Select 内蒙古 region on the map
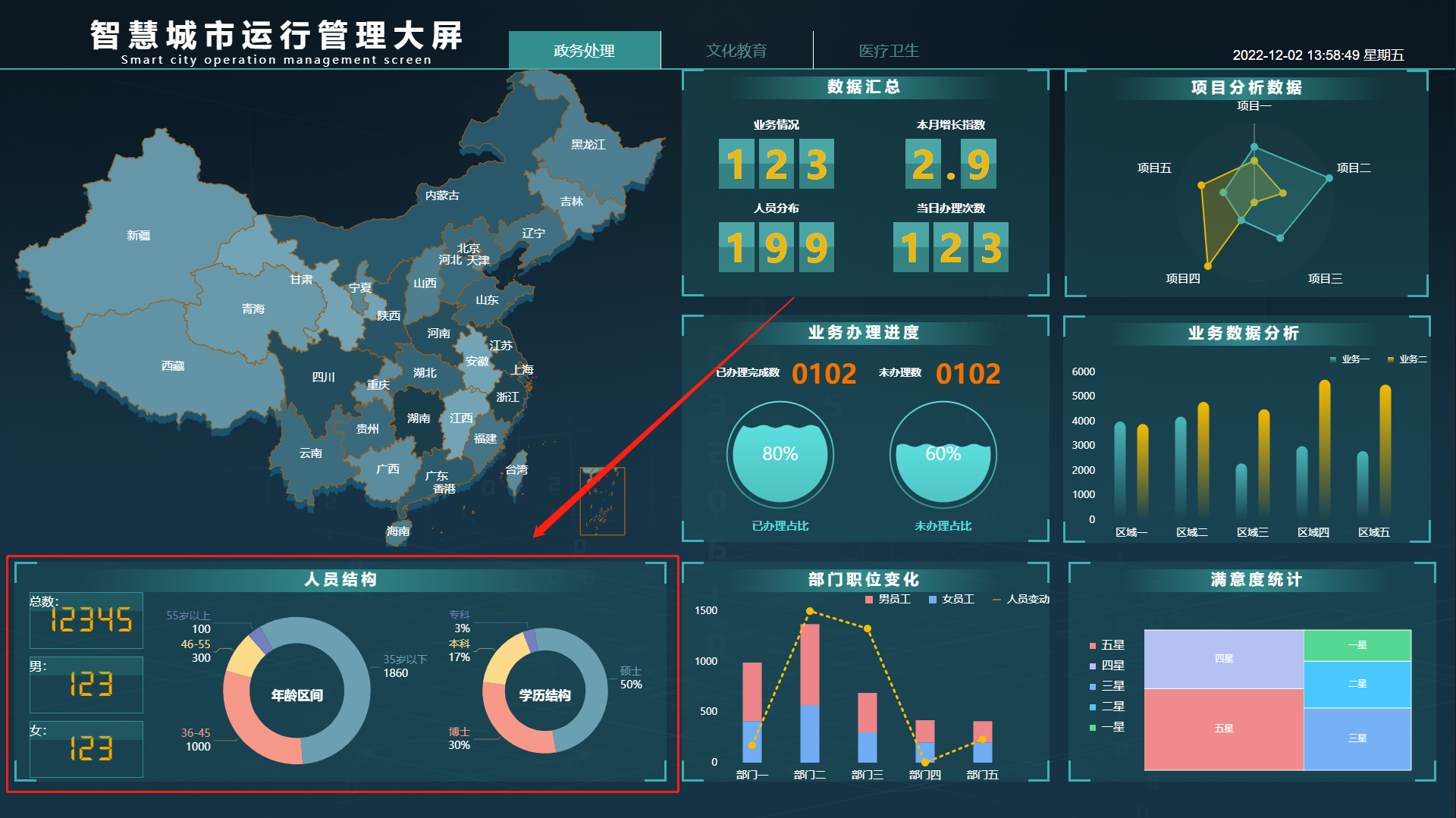Viewport: 1456px width, 818px height. tap(442, 196)
